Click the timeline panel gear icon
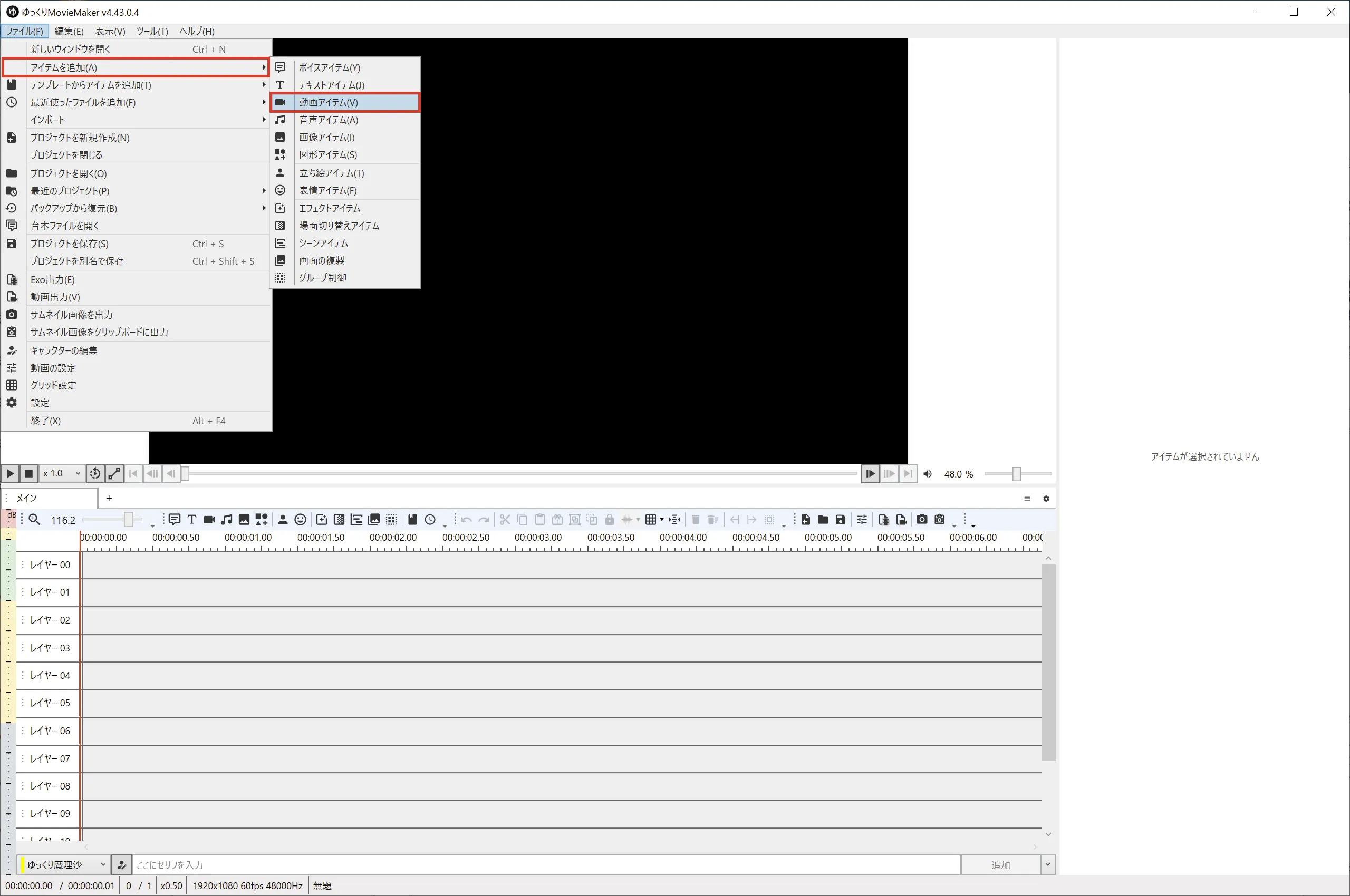This screenshot has height=896, width=1350. [x=1046, y=498]
